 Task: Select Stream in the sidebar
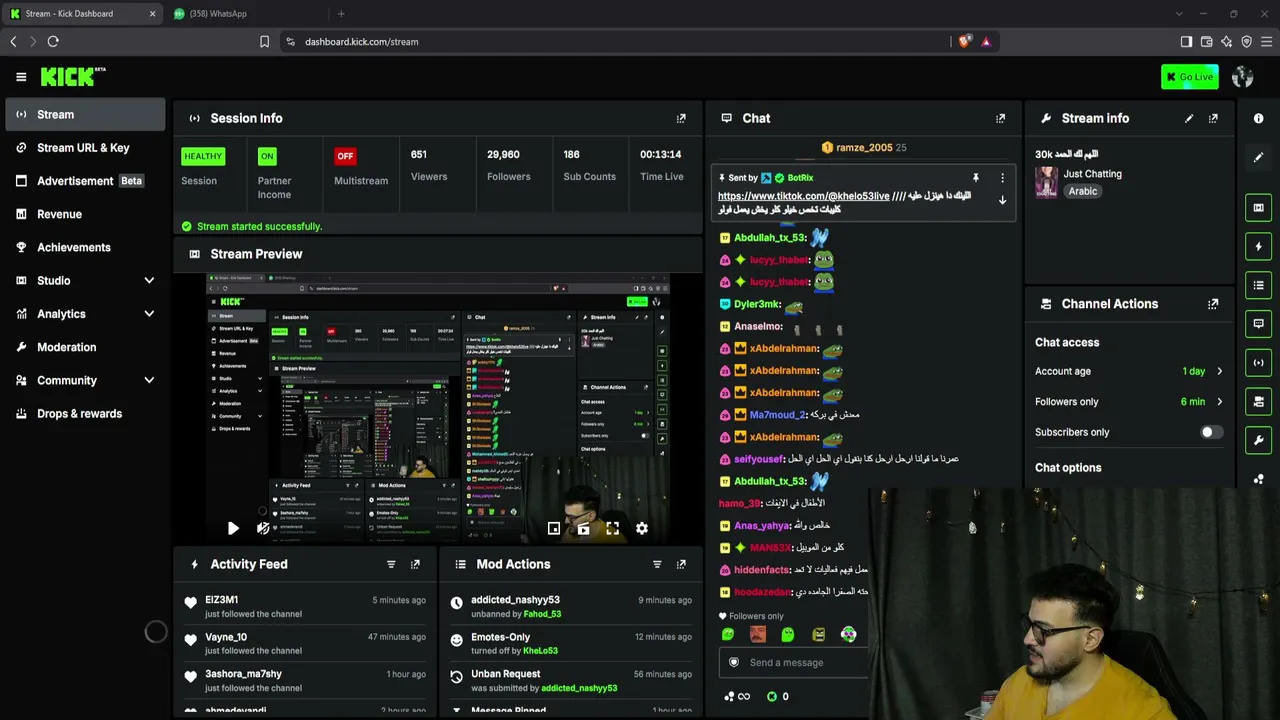click(x=85, y=115)
